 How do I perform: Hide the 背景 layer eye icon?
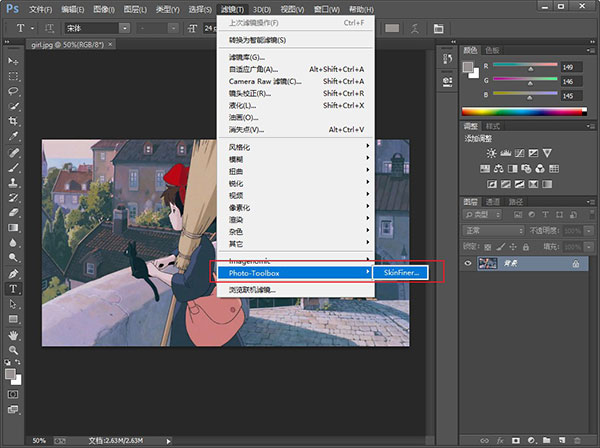point(468,263)
